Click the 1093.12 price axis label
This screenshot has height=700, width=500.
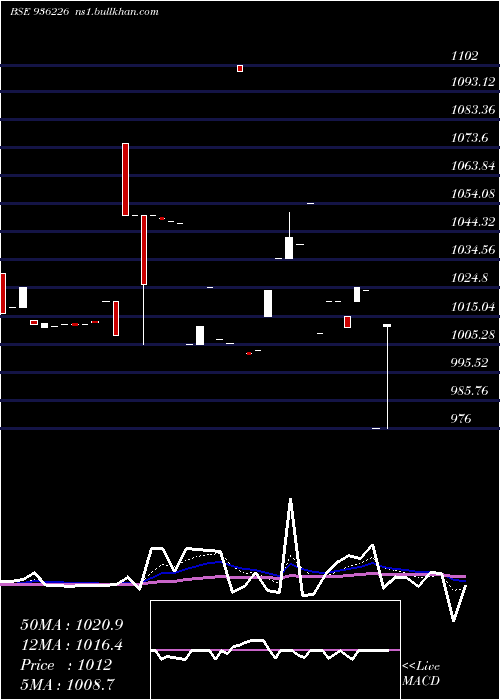pyautogui.click(x=473, y=82)
